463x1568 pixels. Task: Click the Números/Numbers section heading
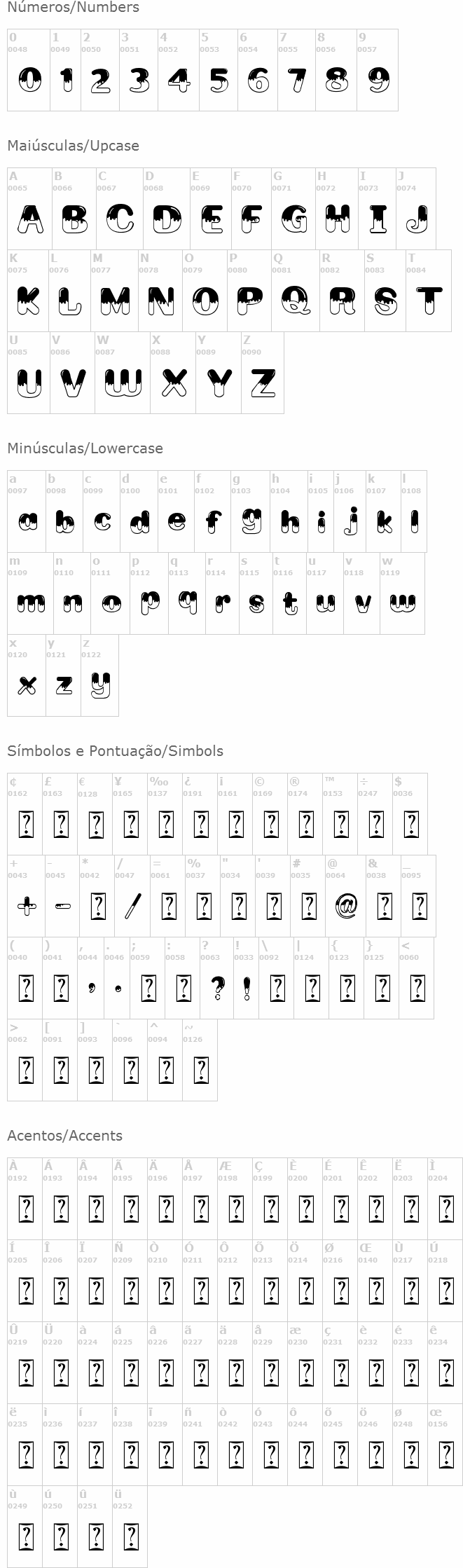(x=74, y=8)
